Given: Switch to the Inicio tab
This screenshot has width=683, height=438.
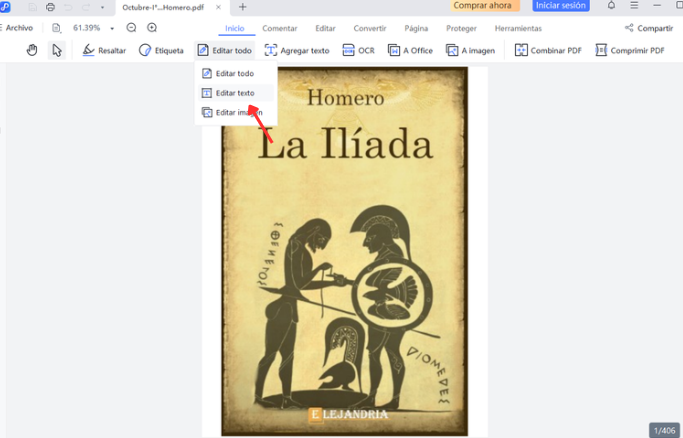Looking at the screenshot, I should [235, 28].
